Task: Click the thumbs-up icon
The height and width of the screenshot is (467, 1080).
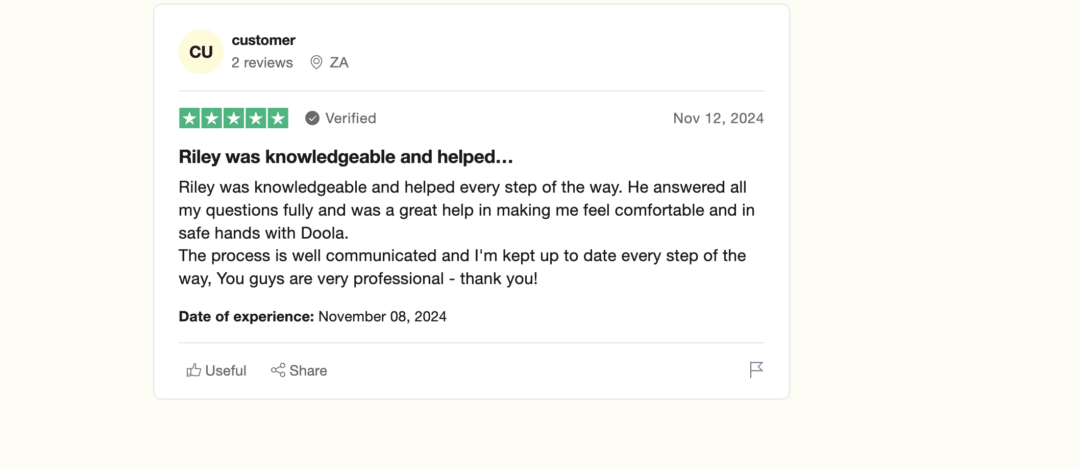Action: point(194,371)
